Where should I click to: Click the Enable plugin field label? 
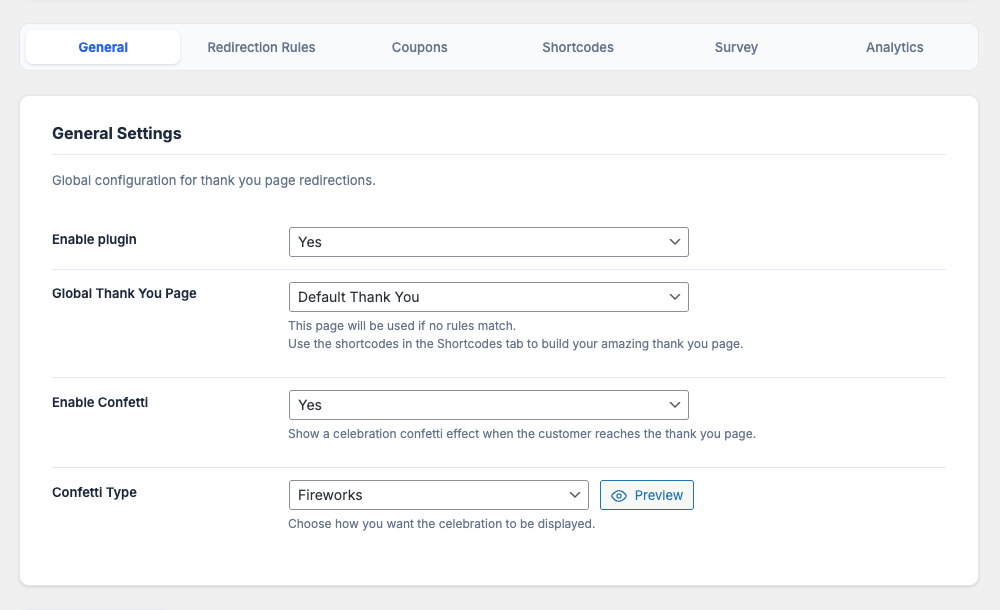pos(94,240)
